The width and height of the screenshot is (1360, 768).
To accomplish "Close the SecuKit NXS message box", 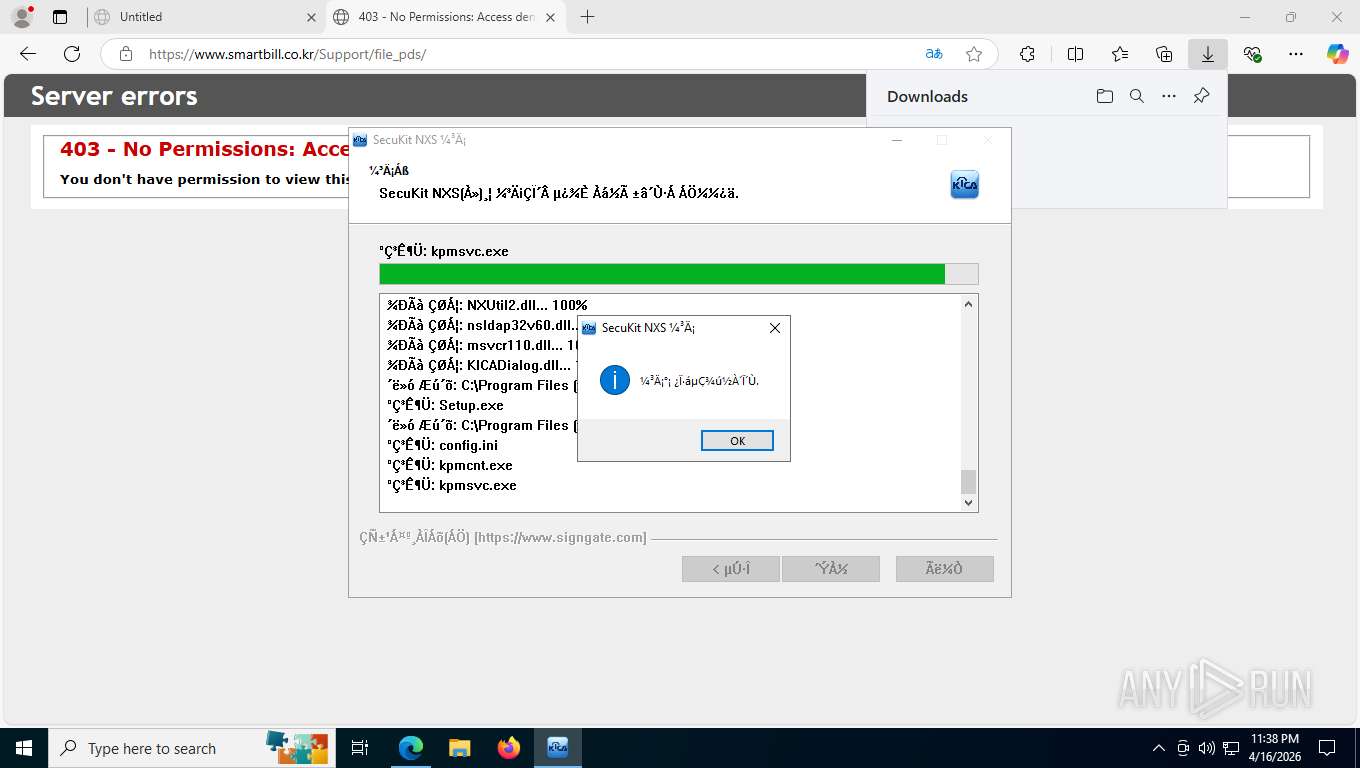I will [x=775, y=328].
